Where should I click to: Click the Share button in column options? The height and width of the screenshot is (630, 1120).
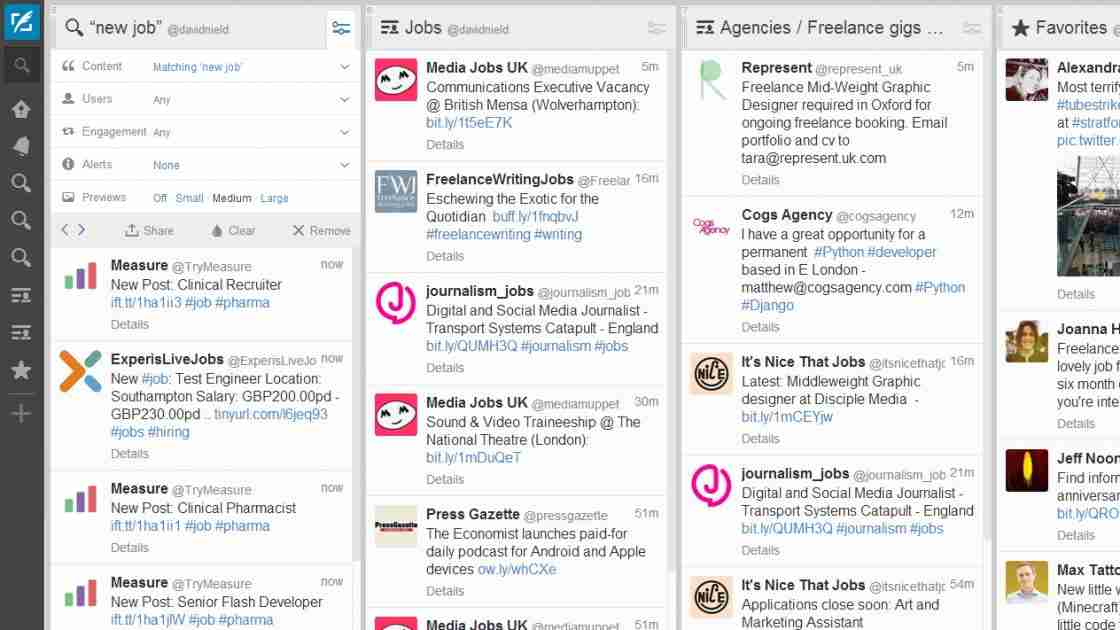pyautogui.click(x=149, y=231)
